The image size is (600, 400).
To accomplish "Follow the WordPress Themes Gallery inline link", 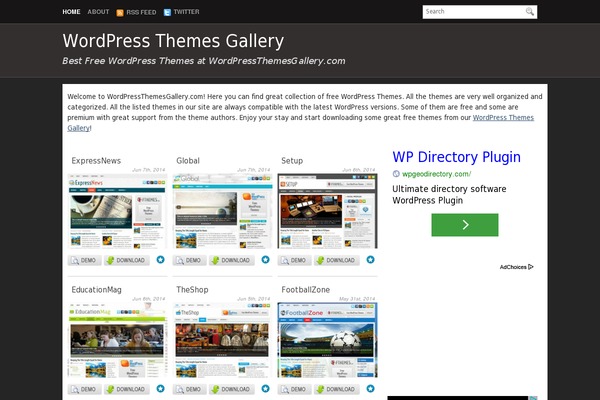I will 503,118.
